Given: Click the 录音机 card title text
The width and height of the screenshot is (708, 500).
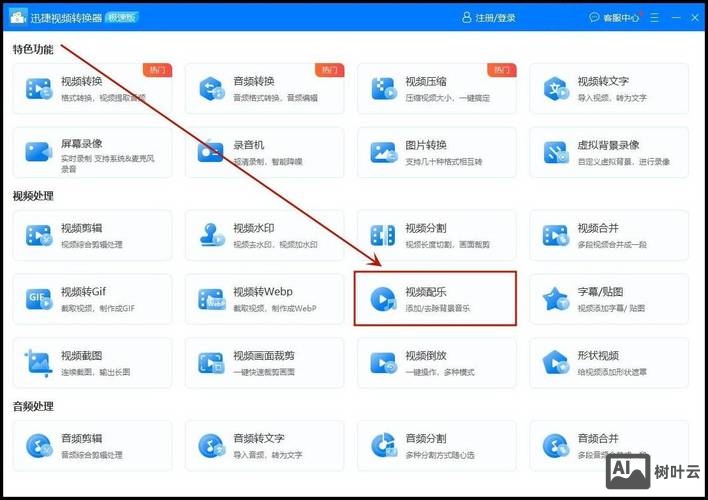Looking at the screenshot, I should [x=249, y=145].
